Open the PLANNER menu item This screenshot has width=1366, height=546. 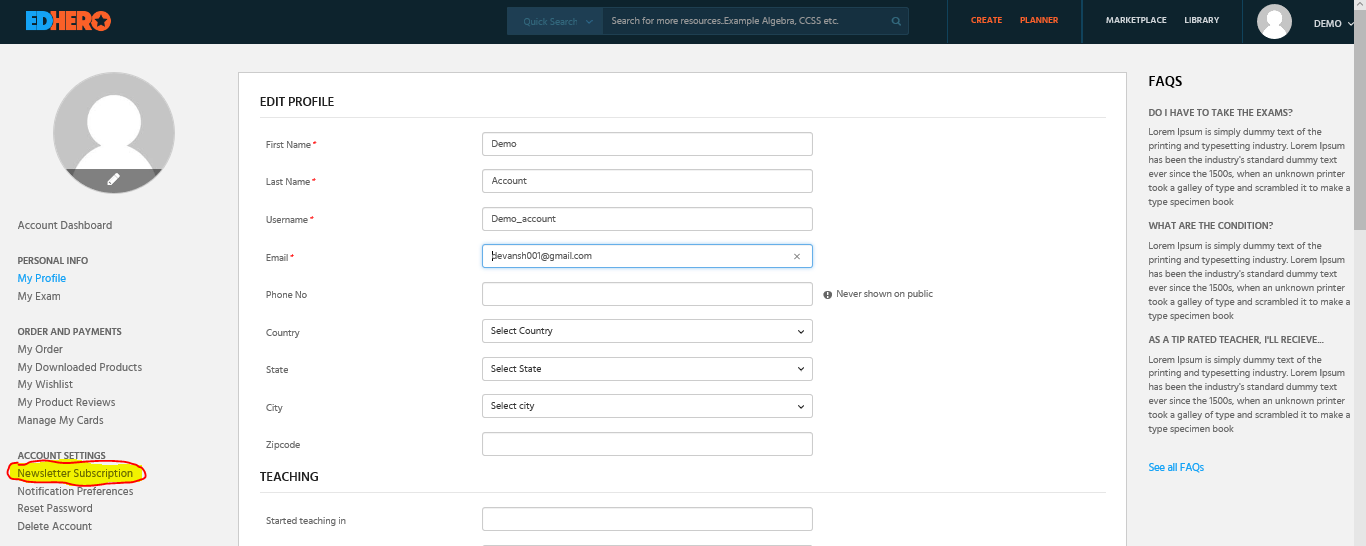[1039, 21]
